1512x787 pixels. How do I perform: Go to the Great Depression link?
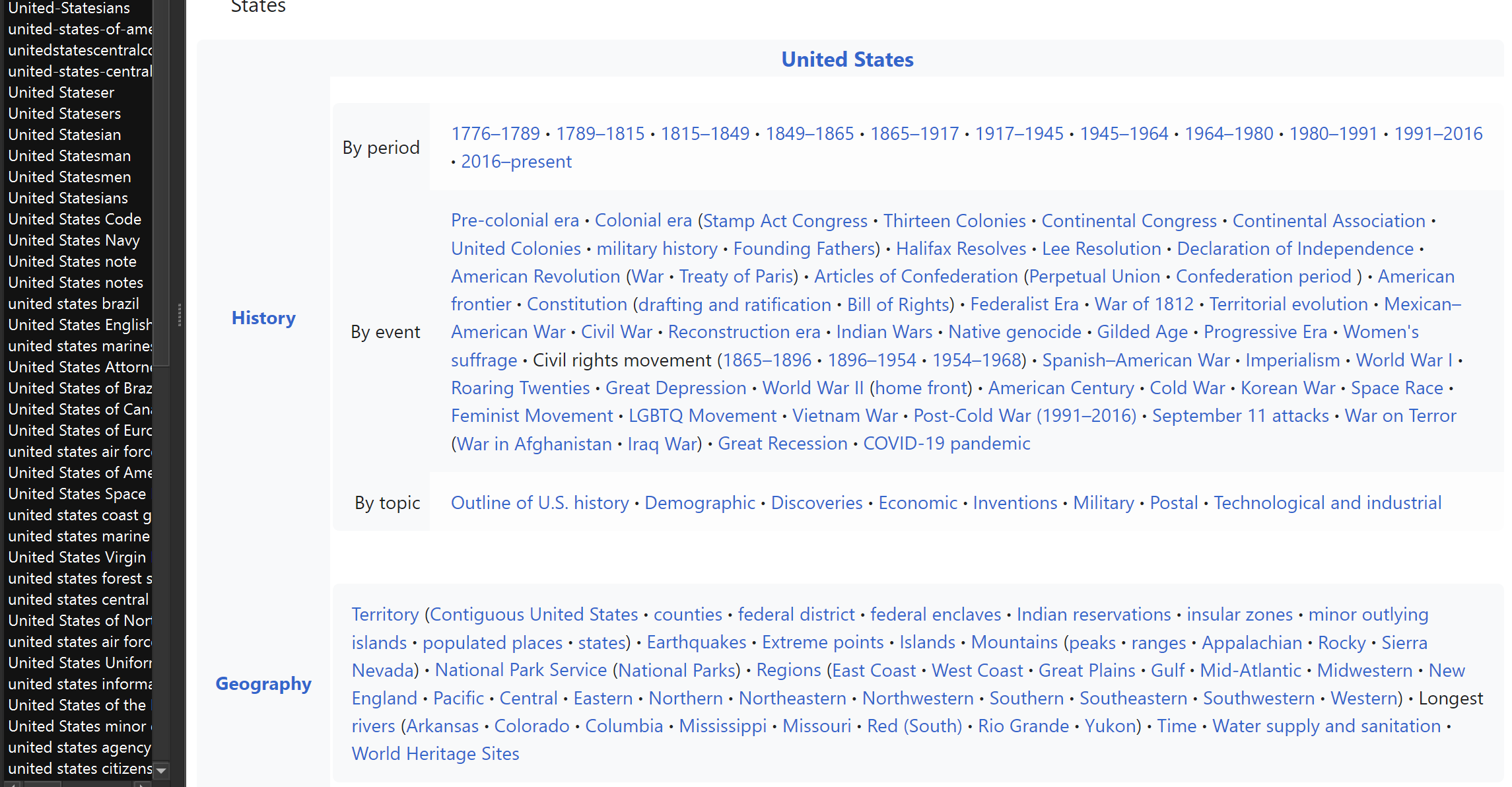675,388
